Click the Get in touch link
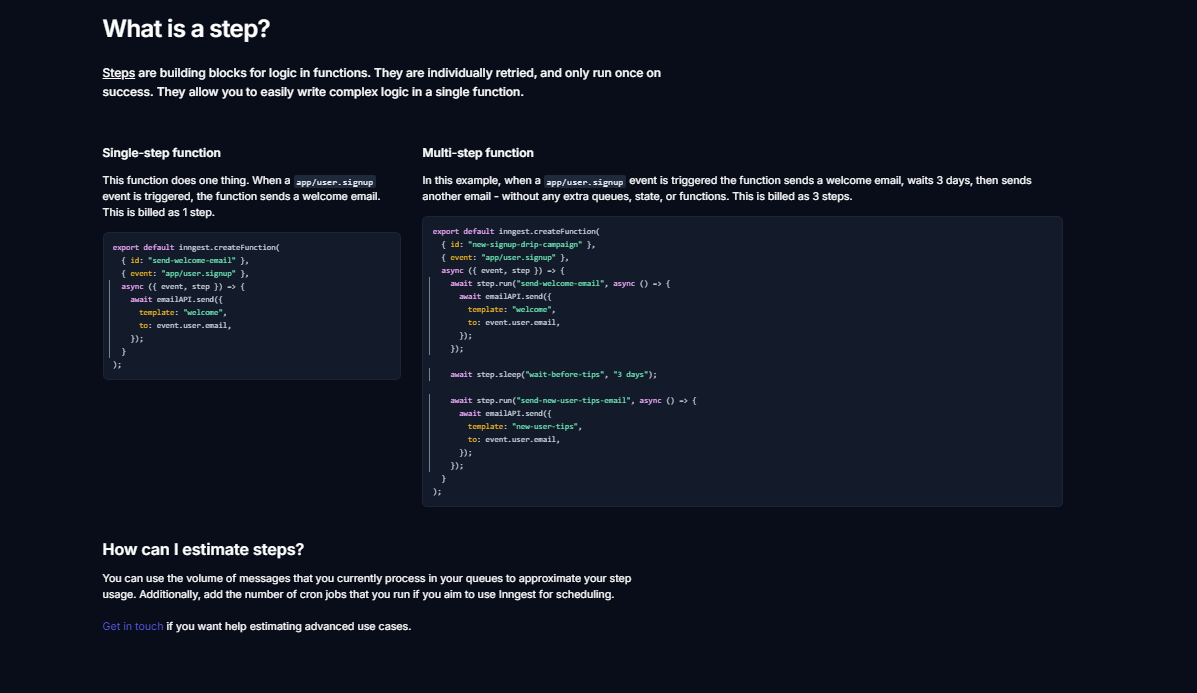The height and width of the screenshot is (693, 1197). (x=133, y=627)
